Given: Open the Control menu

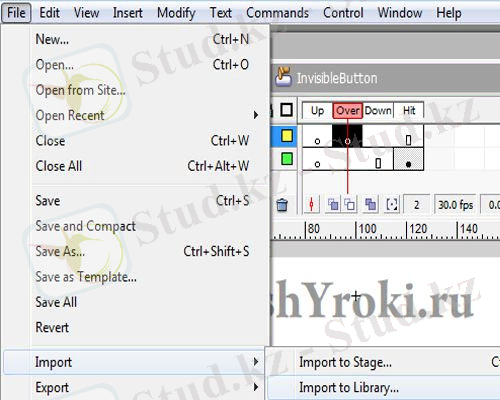Looking at the screenshot, I should point(343,13).
